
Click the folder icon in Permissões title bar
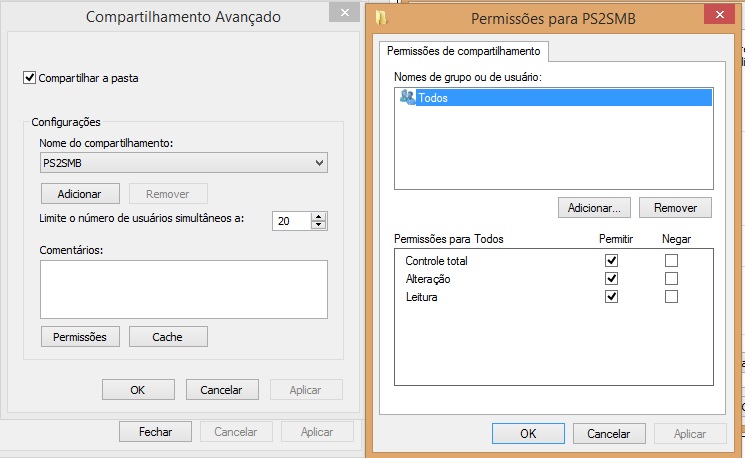(382, 17)
